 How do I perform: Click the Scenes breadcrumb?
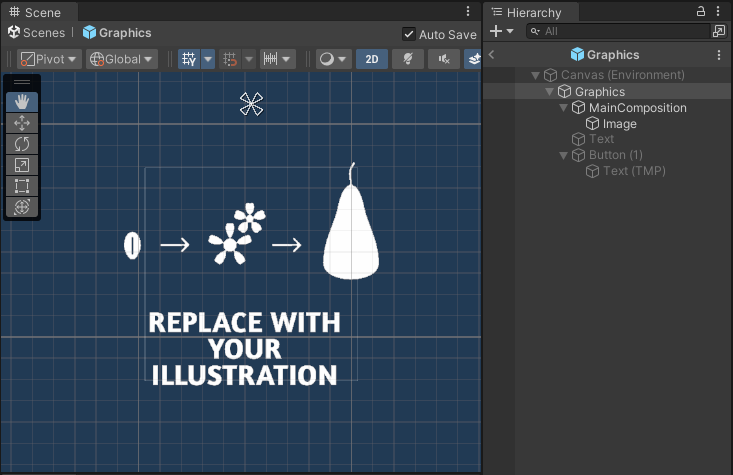[x=37, y=33]
